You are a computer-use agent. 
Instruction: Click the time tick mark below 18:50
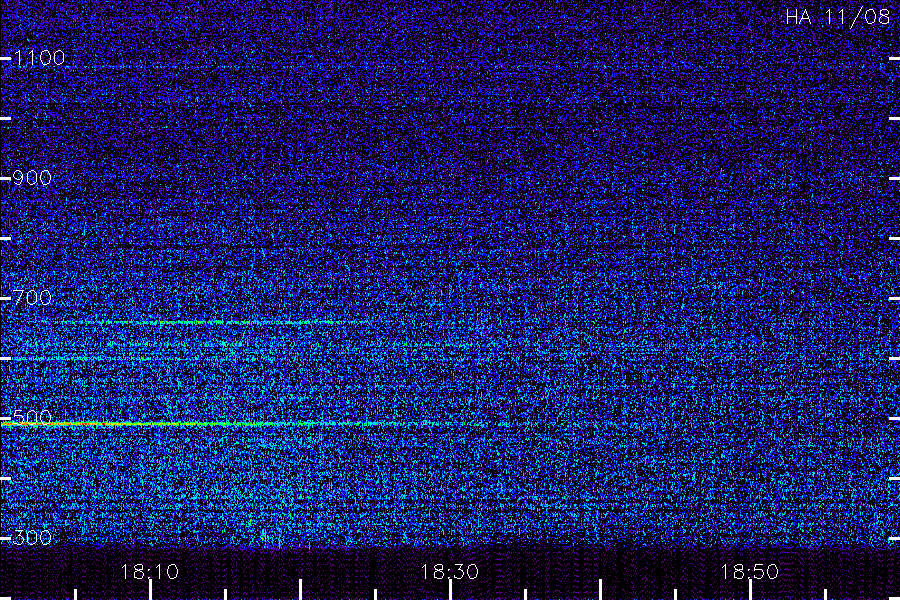[750, 590]
